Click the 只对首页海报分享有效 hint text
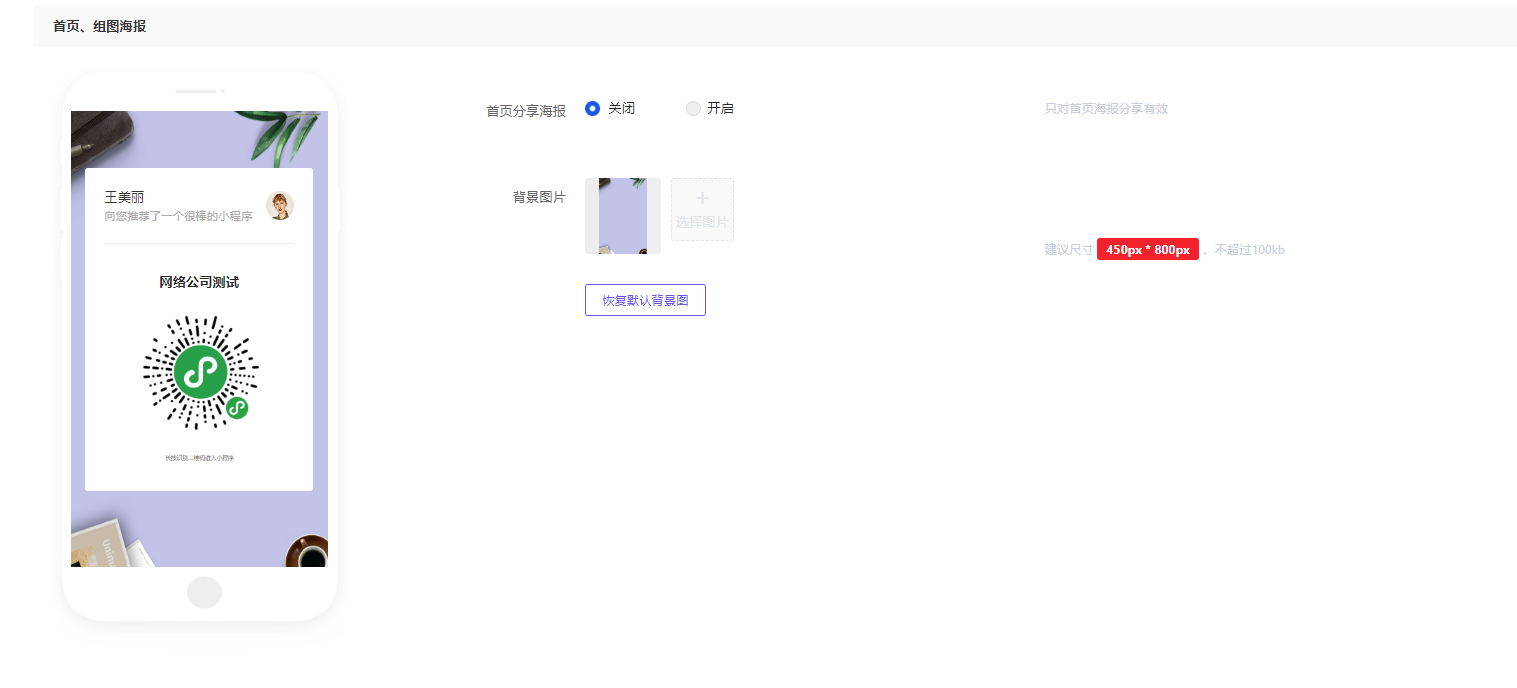Screen dimensions: 1517x688 (1106, 108)
